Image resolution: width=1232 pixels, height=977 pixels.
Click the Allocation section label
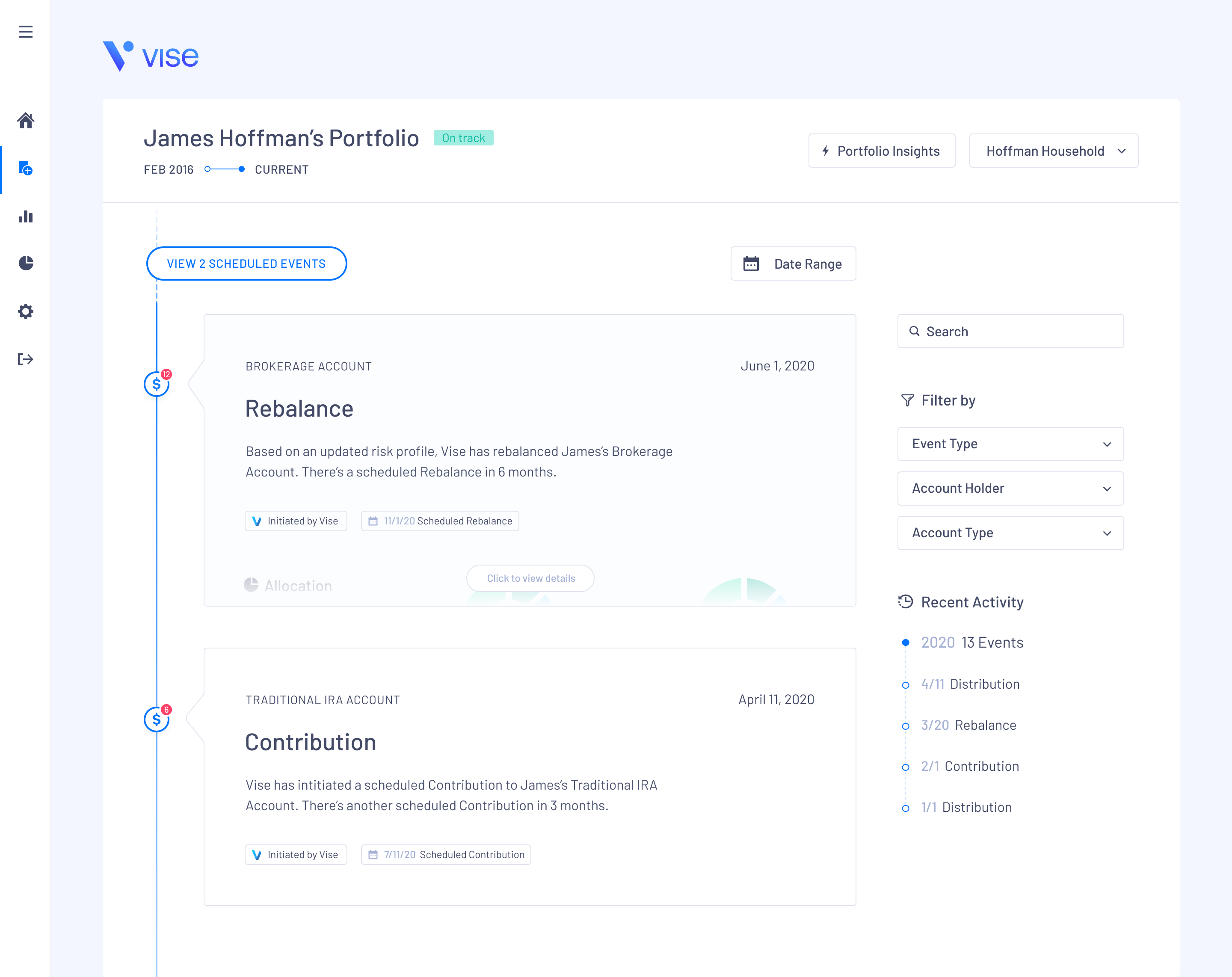click(x=298, y=586)
